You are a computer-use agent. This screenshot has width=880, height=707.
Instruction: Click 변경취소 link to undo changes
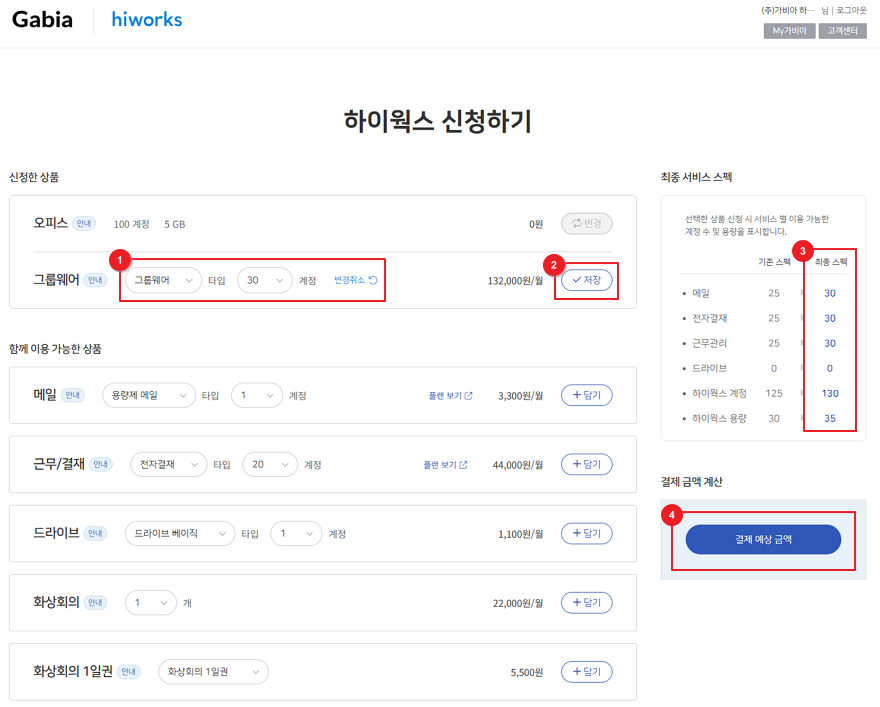(x=356, y=281)
